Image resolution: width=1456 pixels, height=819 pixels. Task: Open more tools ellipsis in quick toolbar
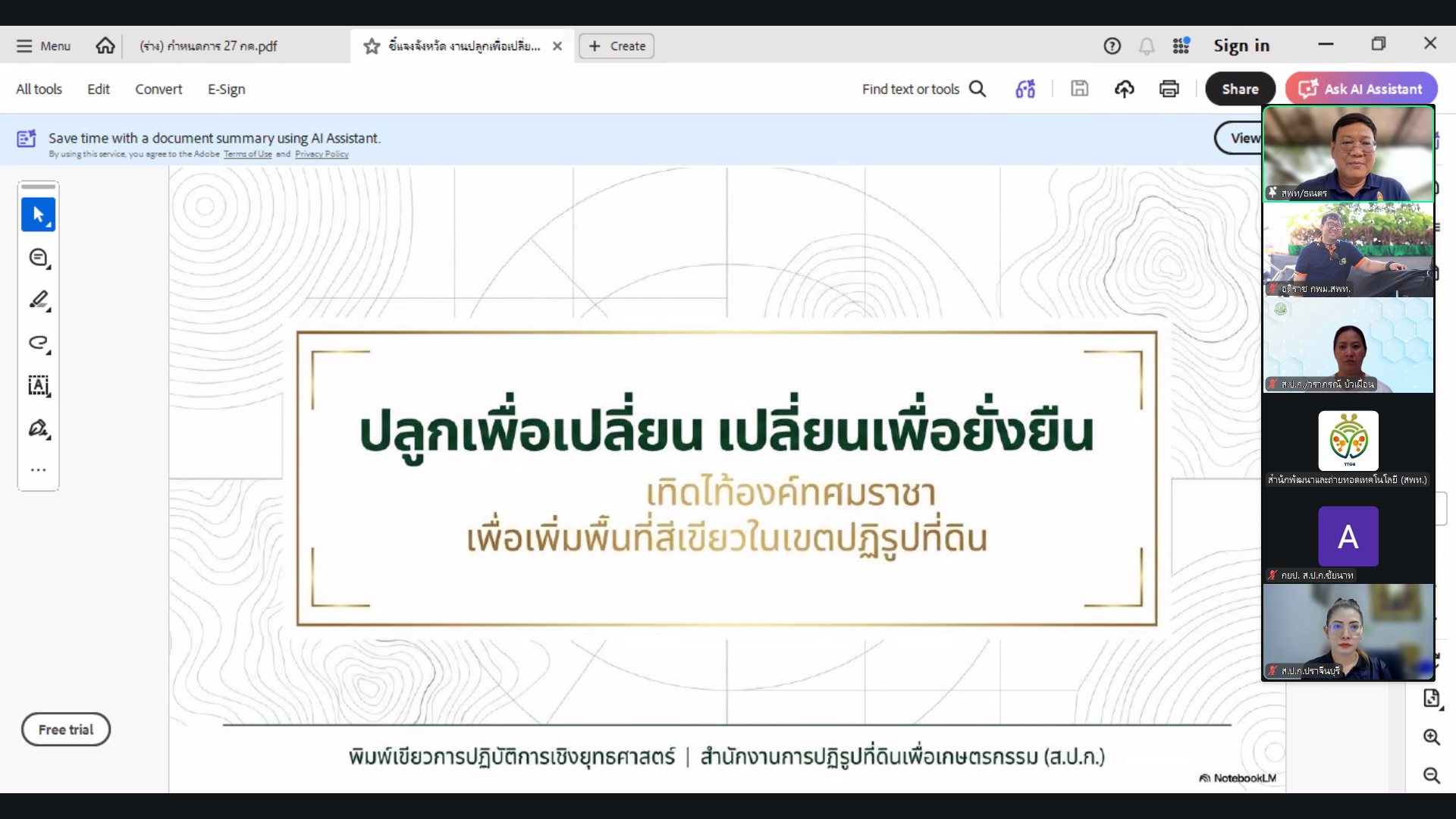tap(39, 470)
